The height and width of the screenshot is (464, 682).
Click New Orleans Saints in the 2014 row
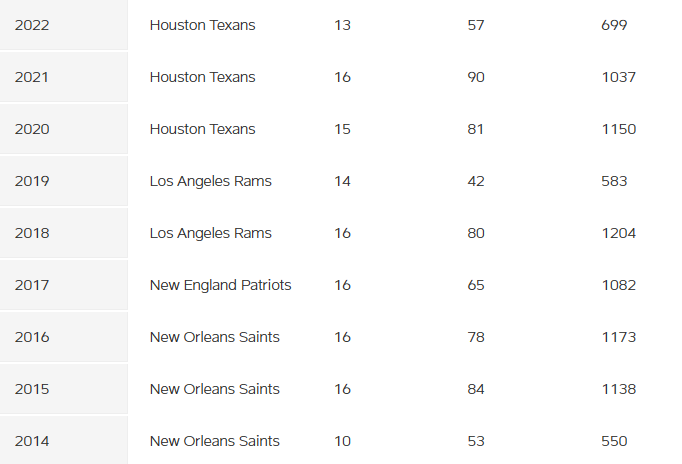click(x=214, y=441)
